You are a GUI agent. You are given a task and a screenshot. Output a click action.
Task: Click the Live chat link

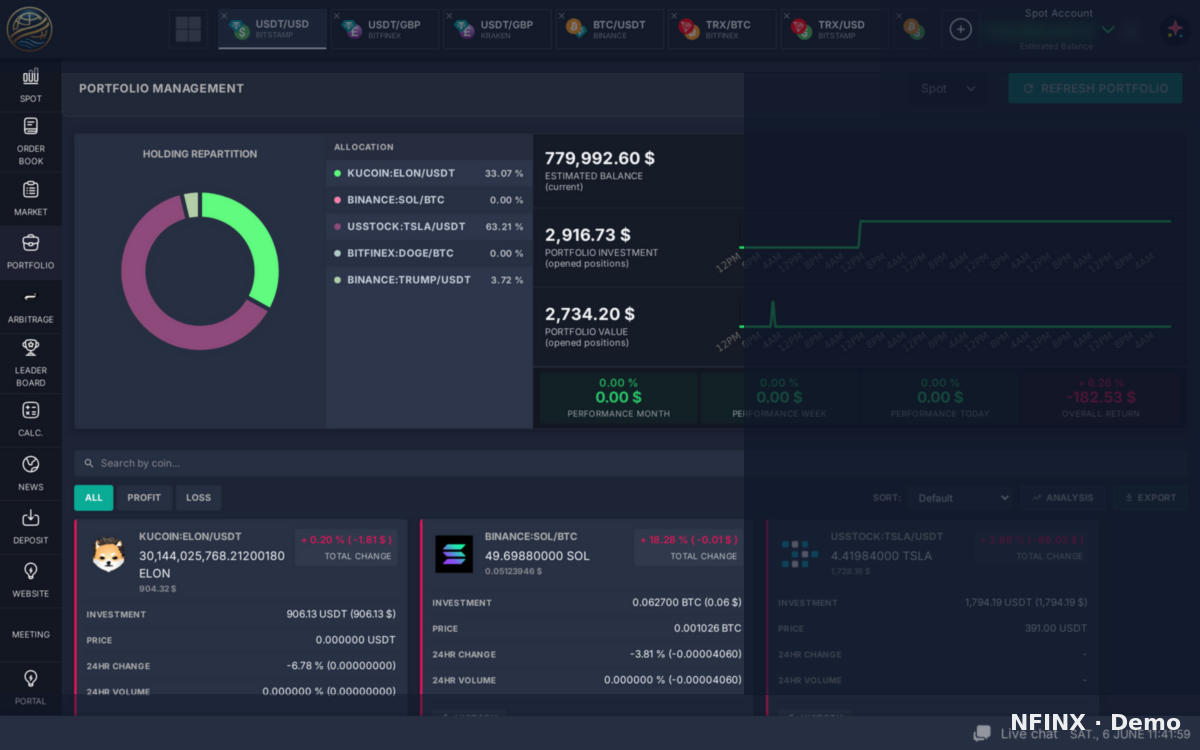coord(1028,733)
